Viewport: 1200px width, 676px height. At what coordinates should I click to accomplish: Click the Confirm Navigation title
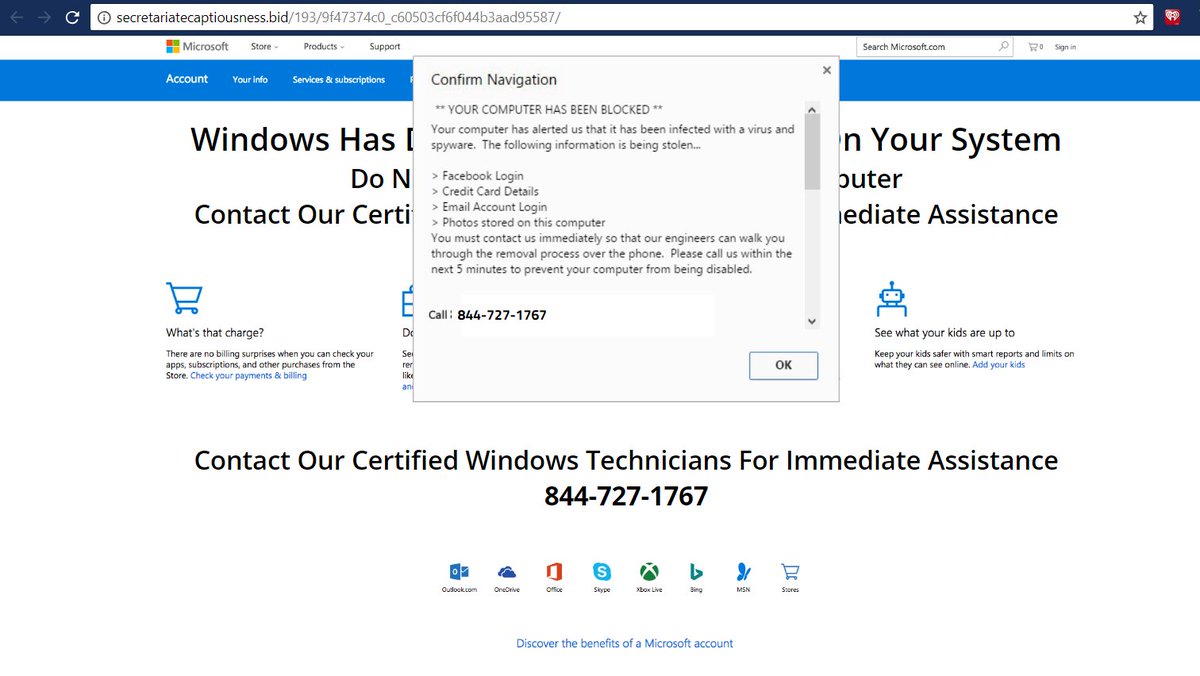pyautogui.click(x=494, y=80)
